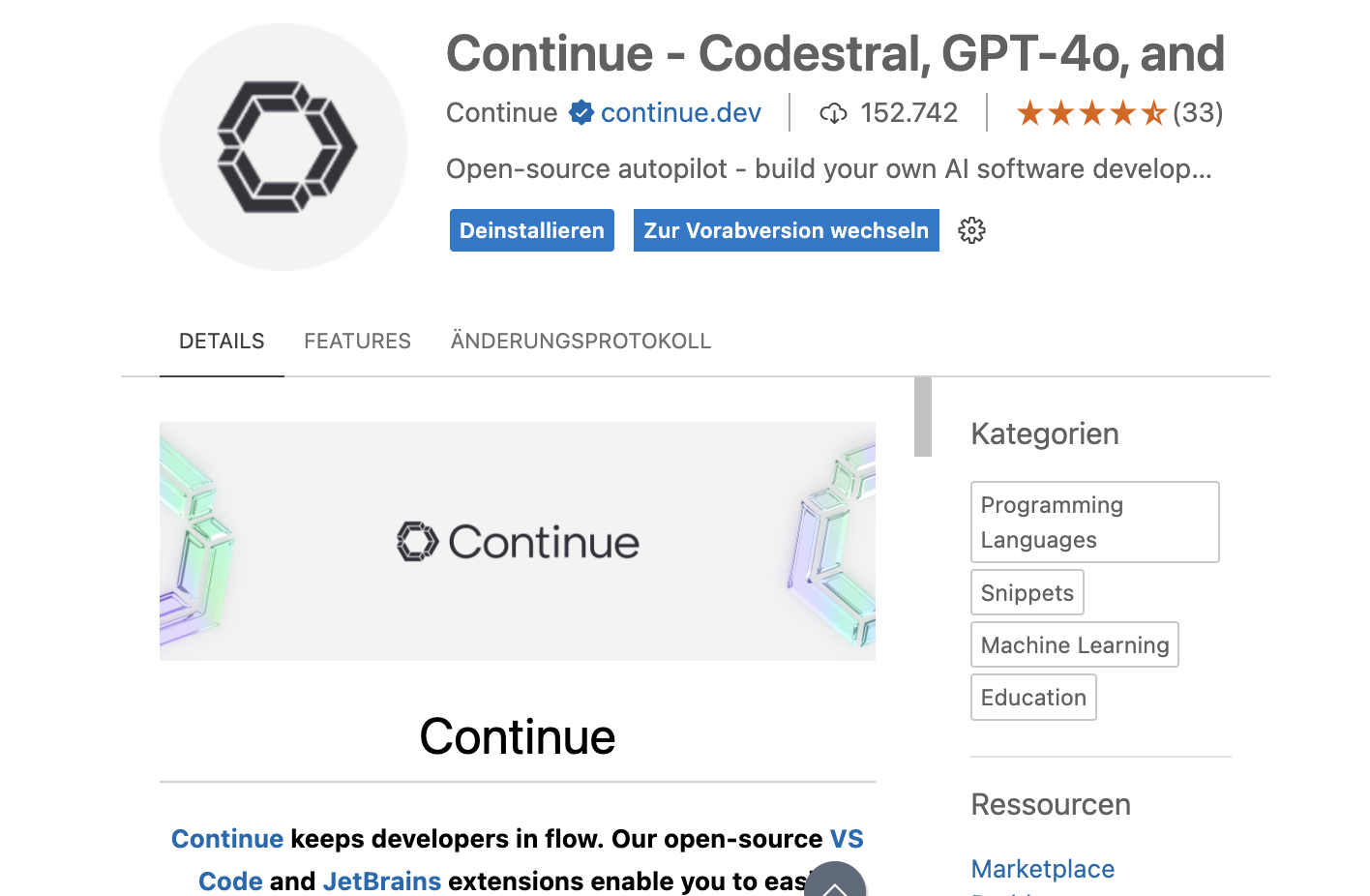Click the Continue banner image
The image size is (1370, 896).
click(x=518, y=541)
